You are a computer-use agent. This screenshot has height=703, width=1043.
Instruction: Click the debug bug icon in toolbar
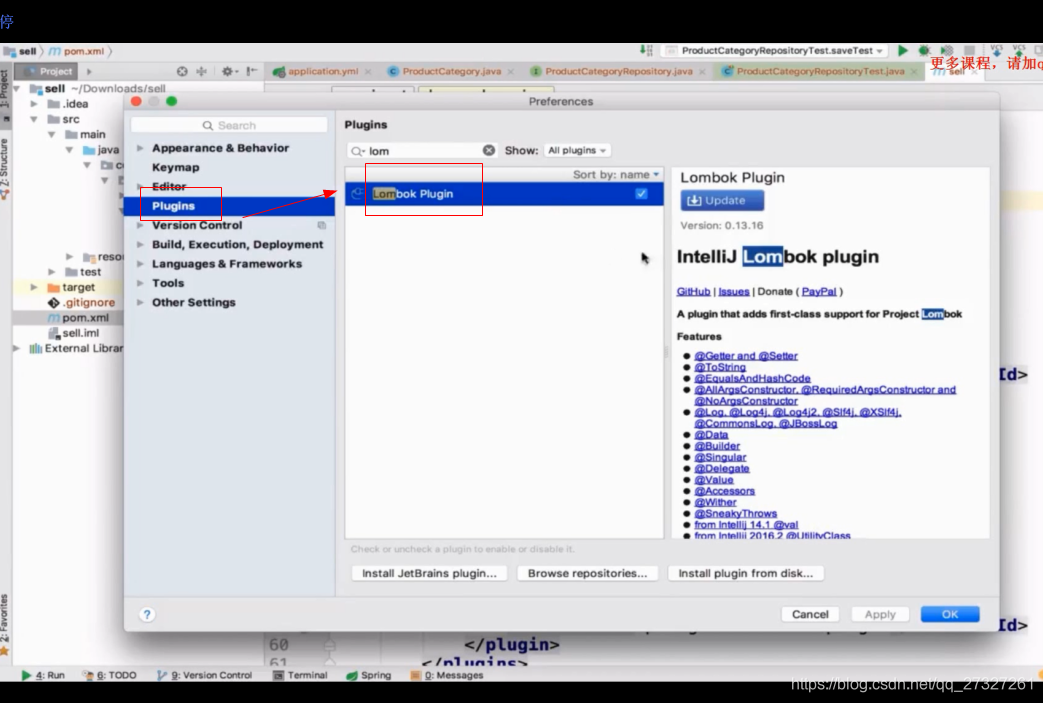[x=924, y=51]
